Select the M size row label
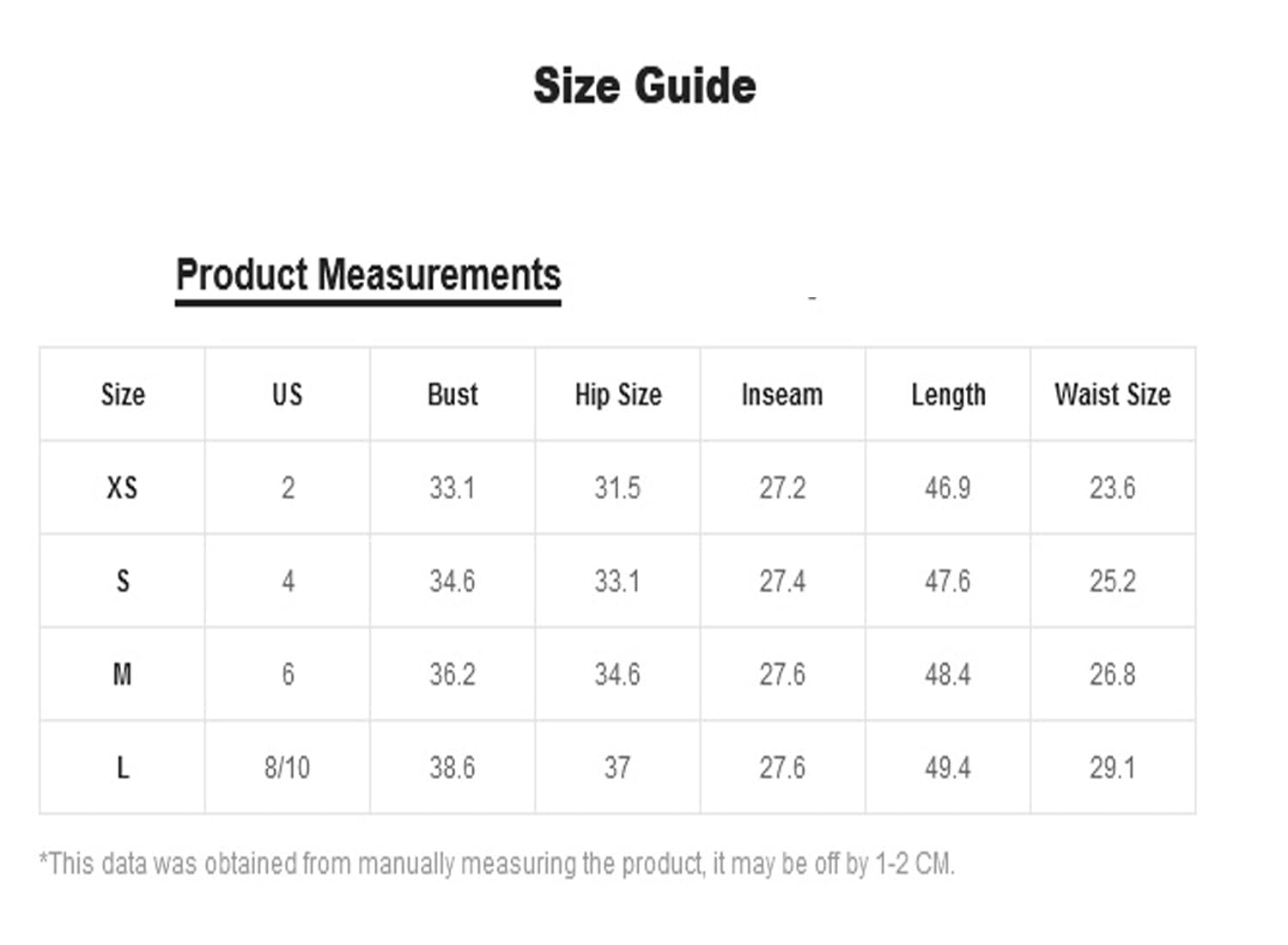 (123, 674)
